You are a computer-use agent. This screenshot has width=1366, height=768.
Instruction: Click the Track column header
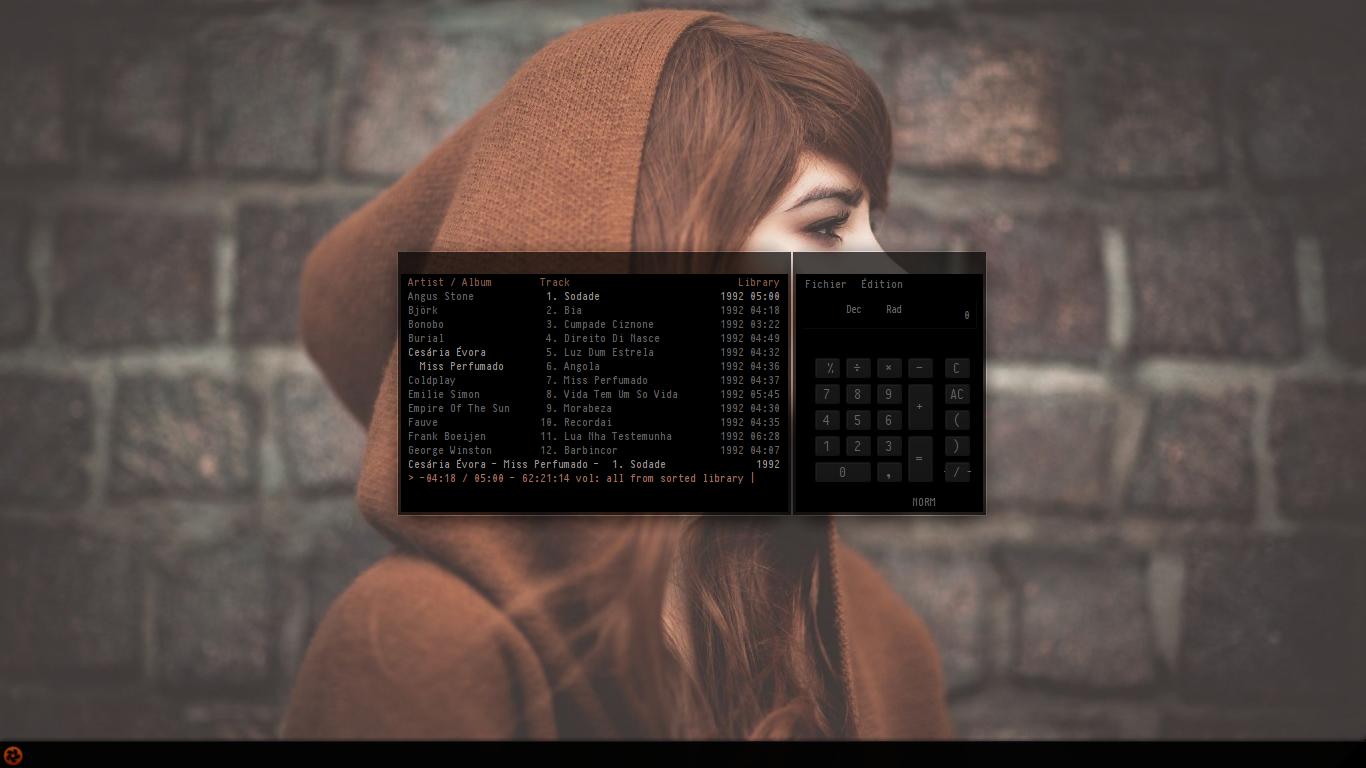click(x=555, y=282)
